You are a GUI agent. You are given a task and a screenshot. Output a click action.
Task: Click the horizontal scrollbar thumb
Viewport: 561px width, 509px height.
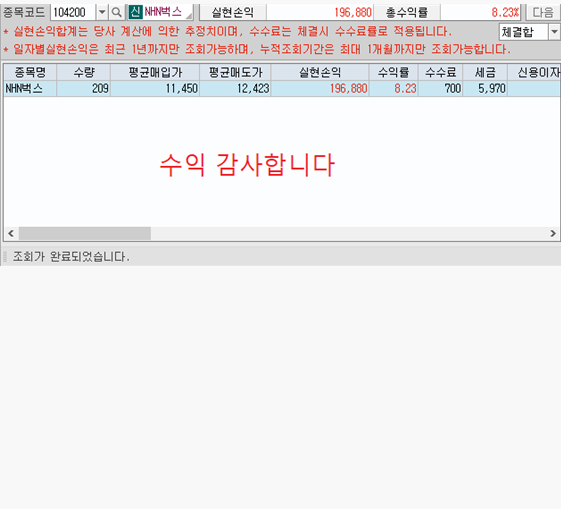tap(85, 234)
